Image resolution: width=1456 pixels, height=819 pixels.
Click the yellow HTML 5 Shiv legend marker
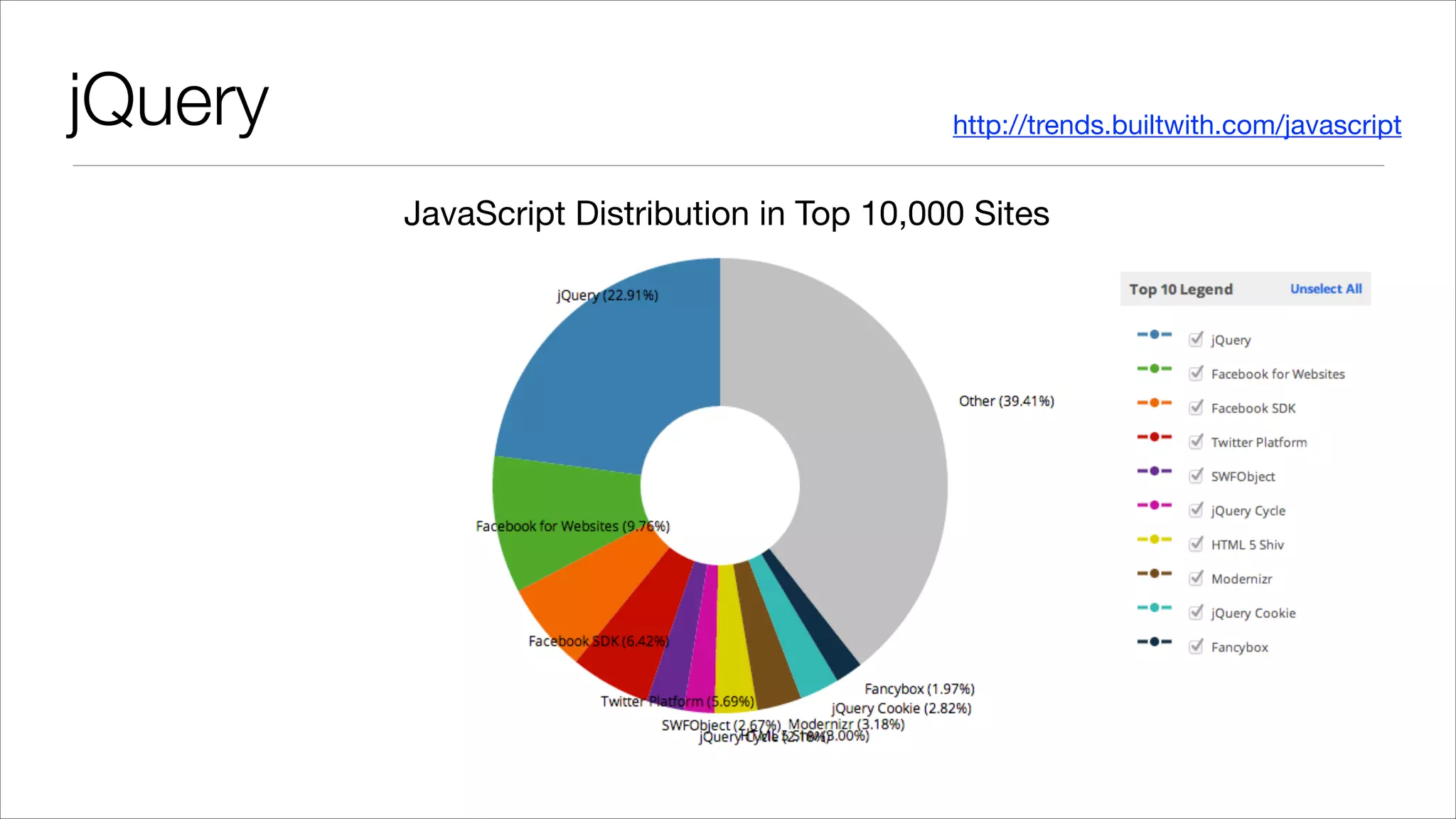tap(1154, 539)
